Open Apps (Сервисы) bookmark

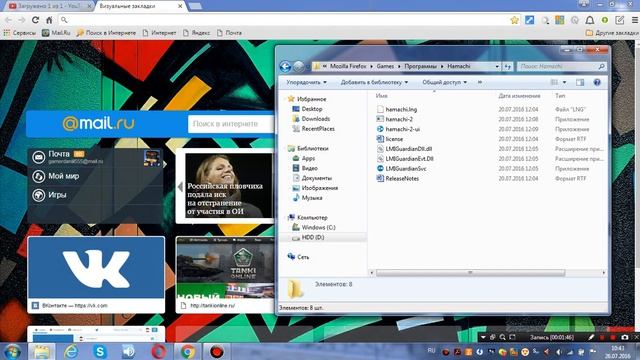click(x=20, y=33)
